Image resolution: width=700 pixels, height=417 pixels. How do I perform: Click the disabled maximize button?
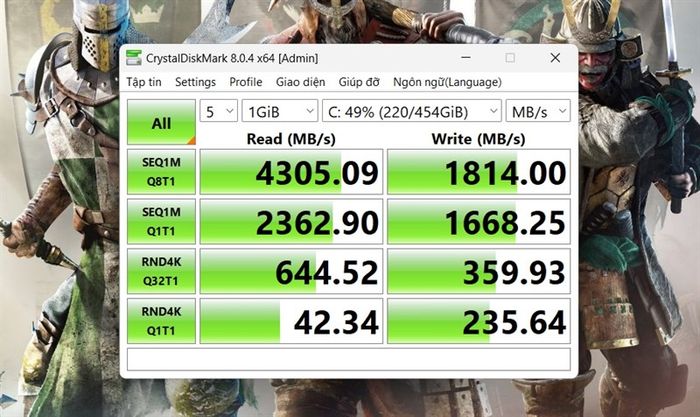click(510, 58)
